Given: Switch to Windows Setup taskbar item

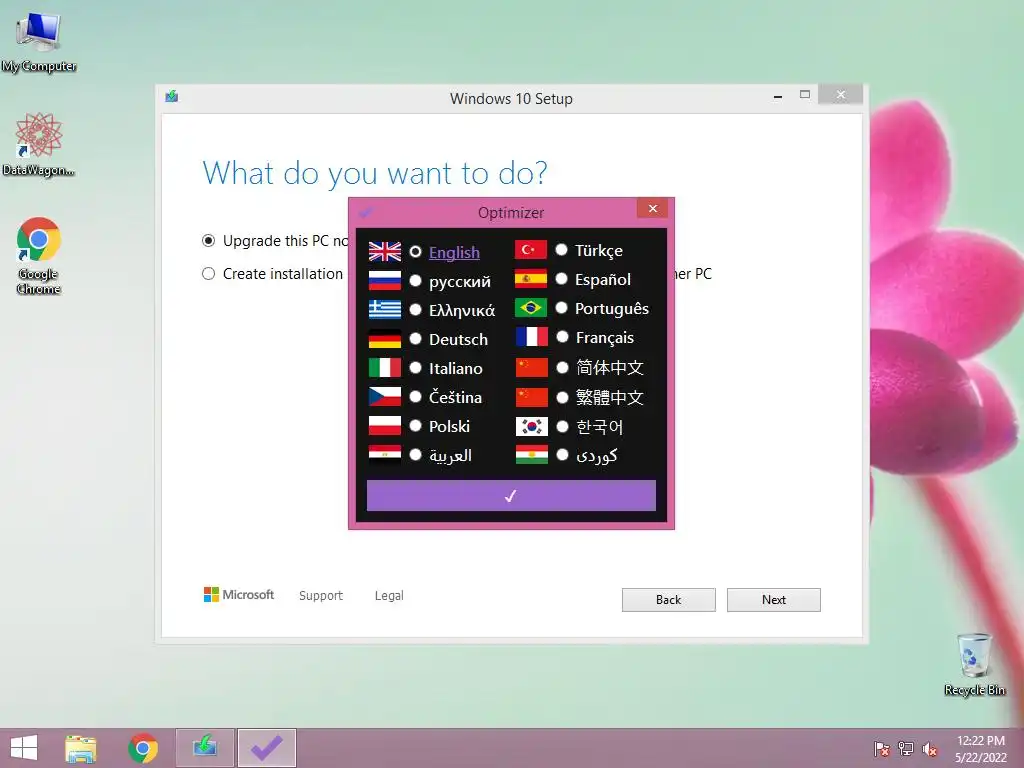Looking at the screenshot, I should tap(205, 748).
